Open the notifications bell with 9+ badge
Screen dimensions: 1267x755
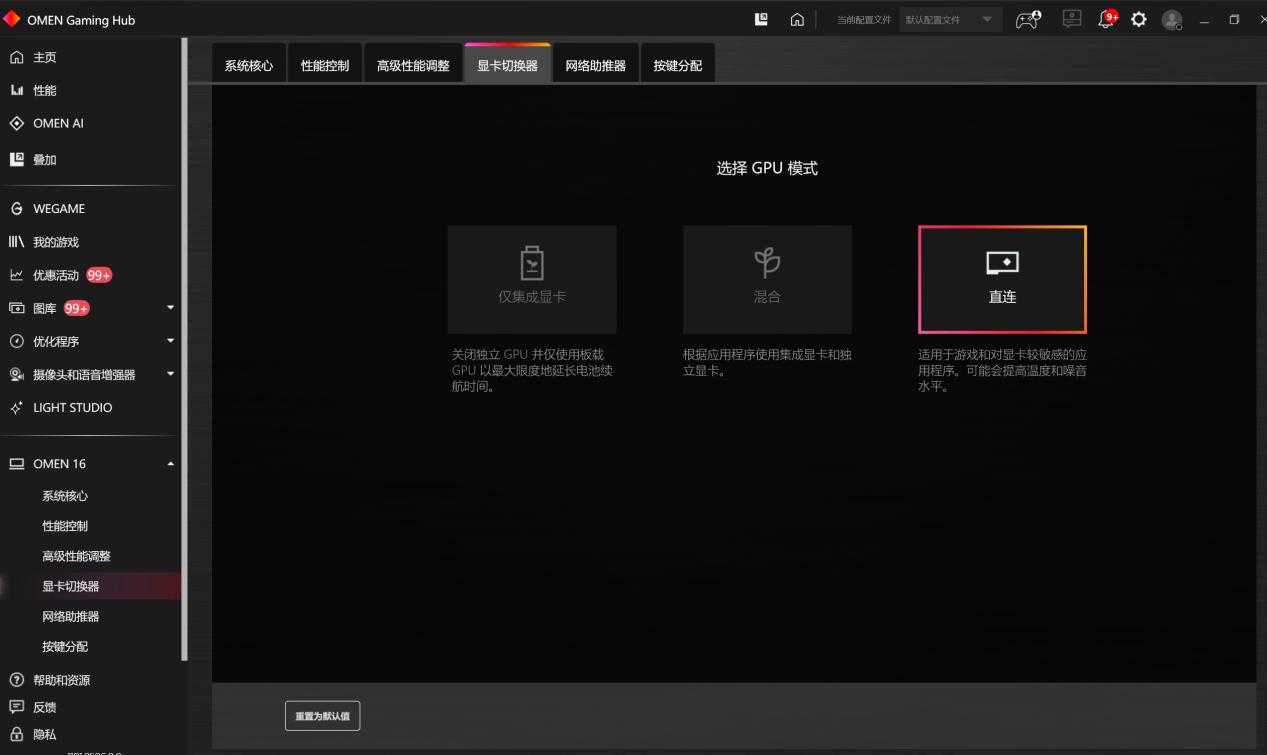click(1105, 19)
